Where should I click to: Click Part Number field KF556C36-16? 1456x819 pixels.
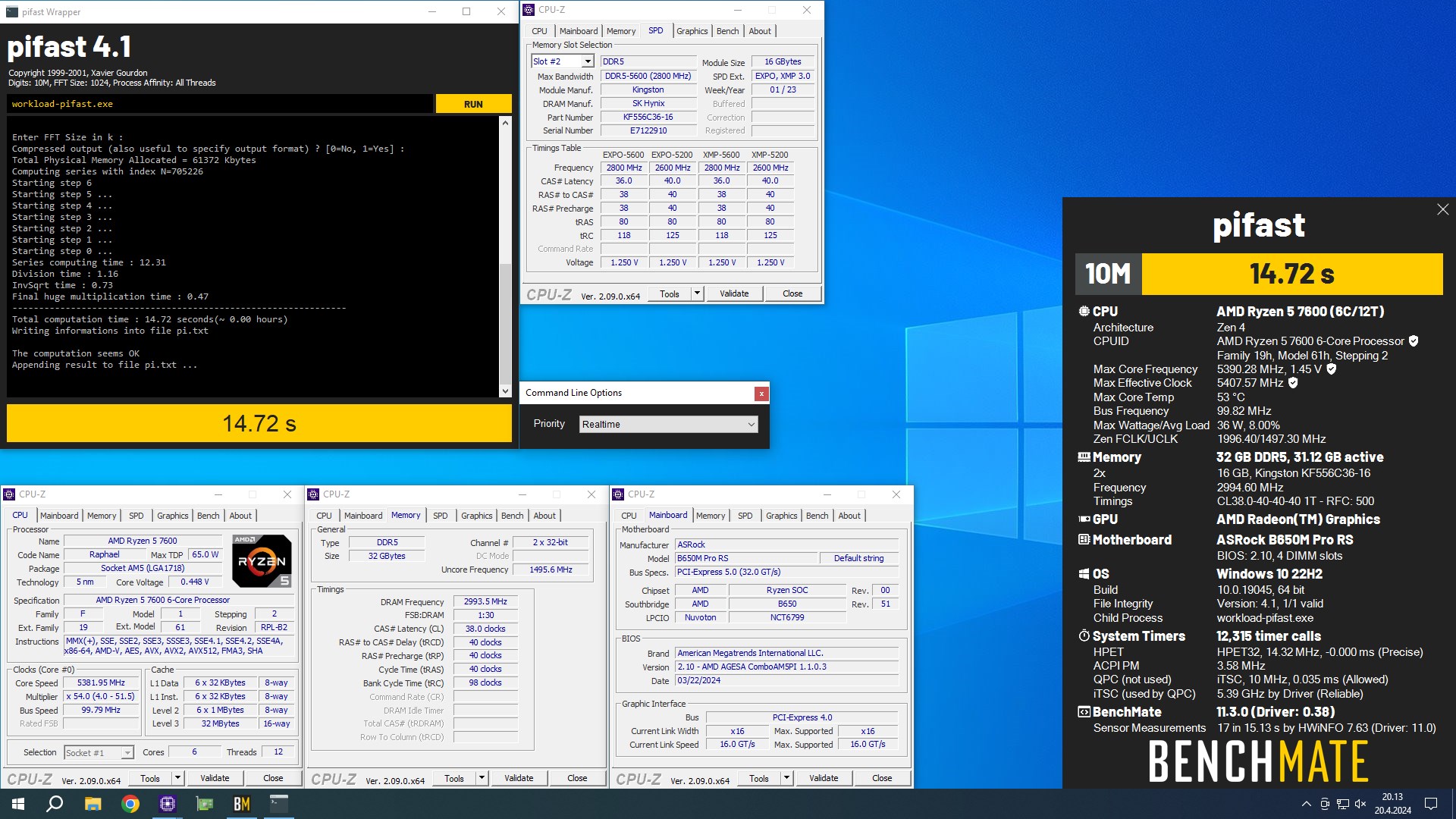pos(648,118)
